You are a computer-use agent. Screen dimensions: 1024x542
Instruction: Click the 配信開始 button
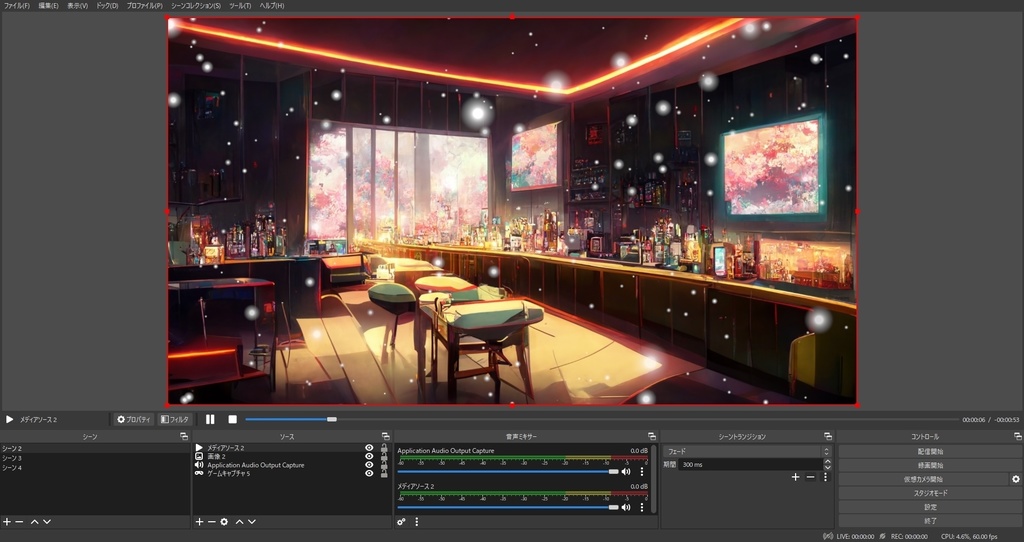click(x=930, y=451)
